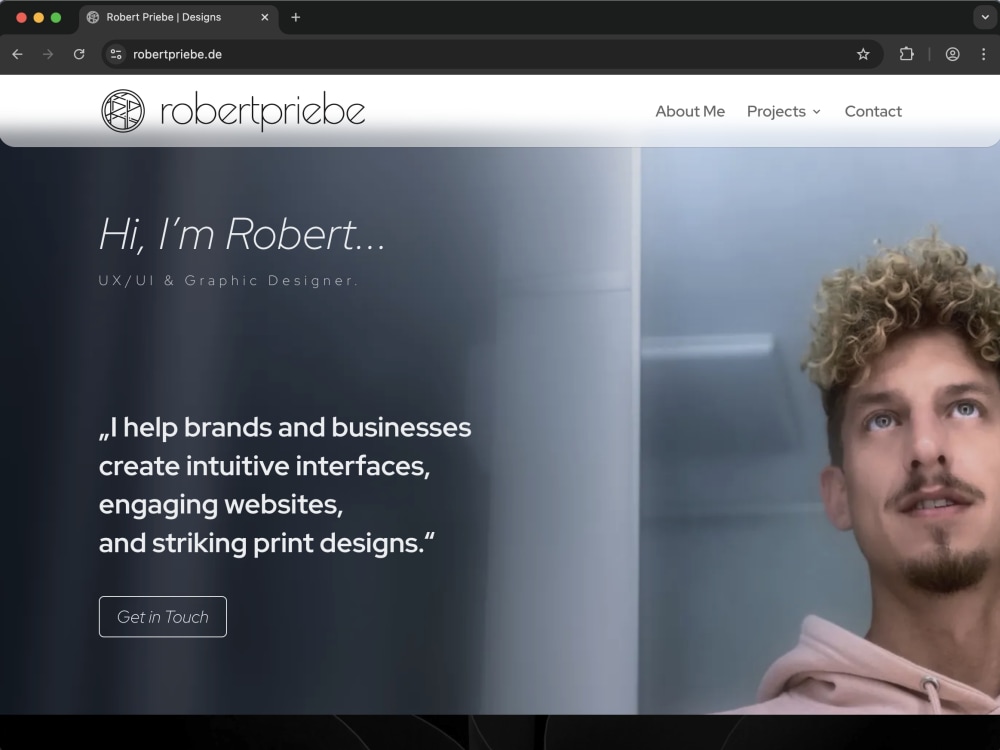
Task: Open the Contact page
Action: pyautogui.click(x=873, y=112)
